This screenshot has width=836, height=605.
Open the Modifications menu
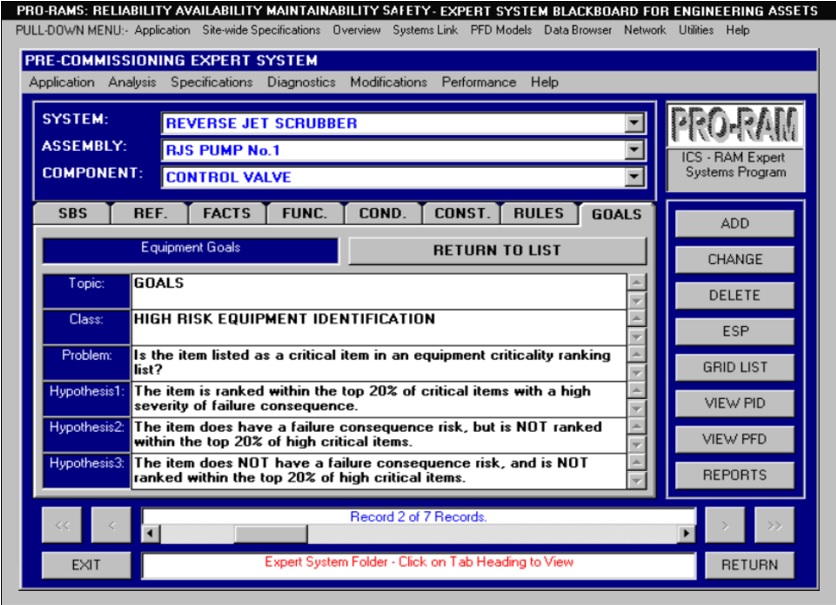coord(389,82)
